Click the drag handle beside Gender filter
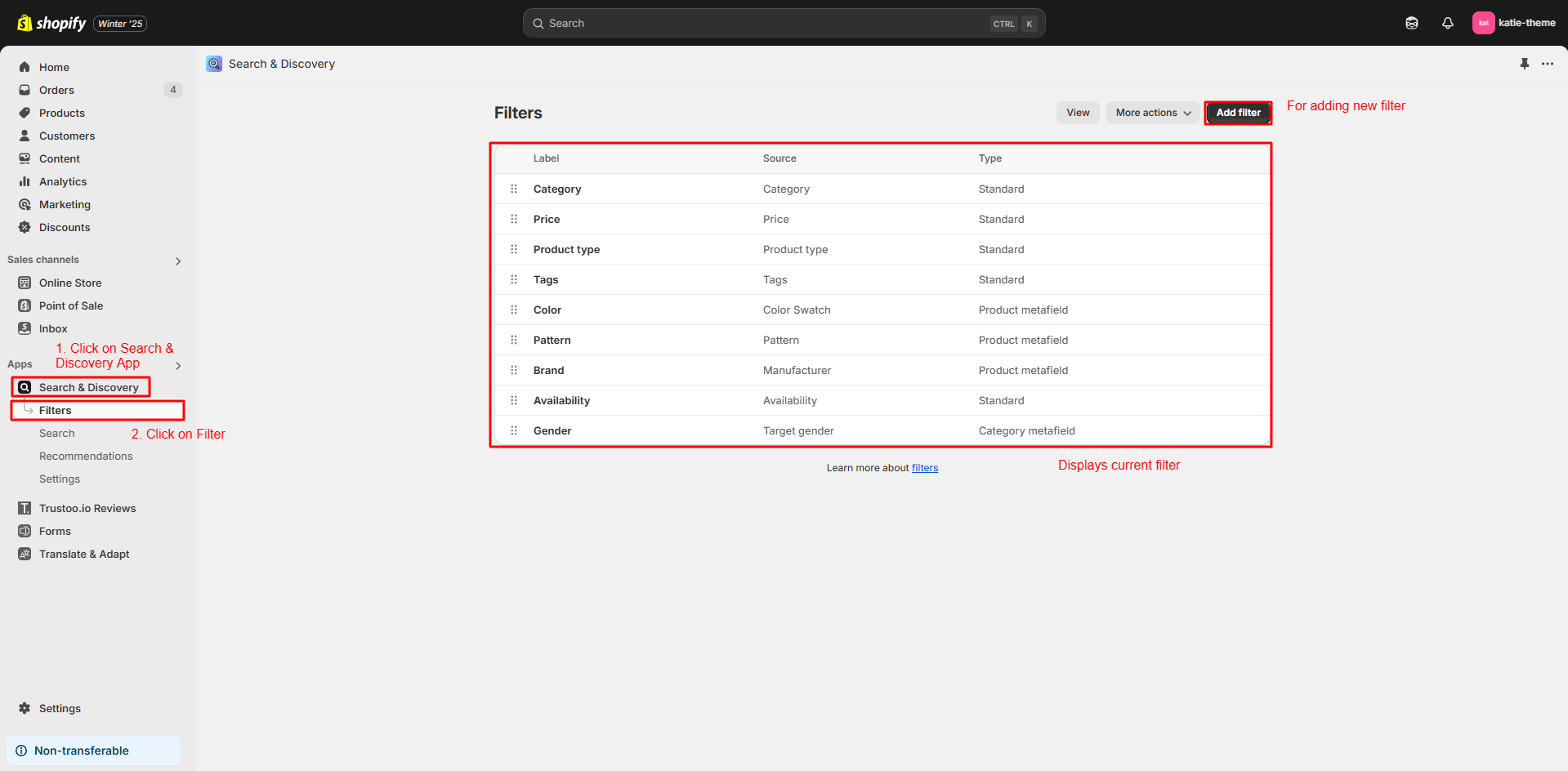Image resolution: width=1568 pixels, height=771 pixels. tap(514, 430)
